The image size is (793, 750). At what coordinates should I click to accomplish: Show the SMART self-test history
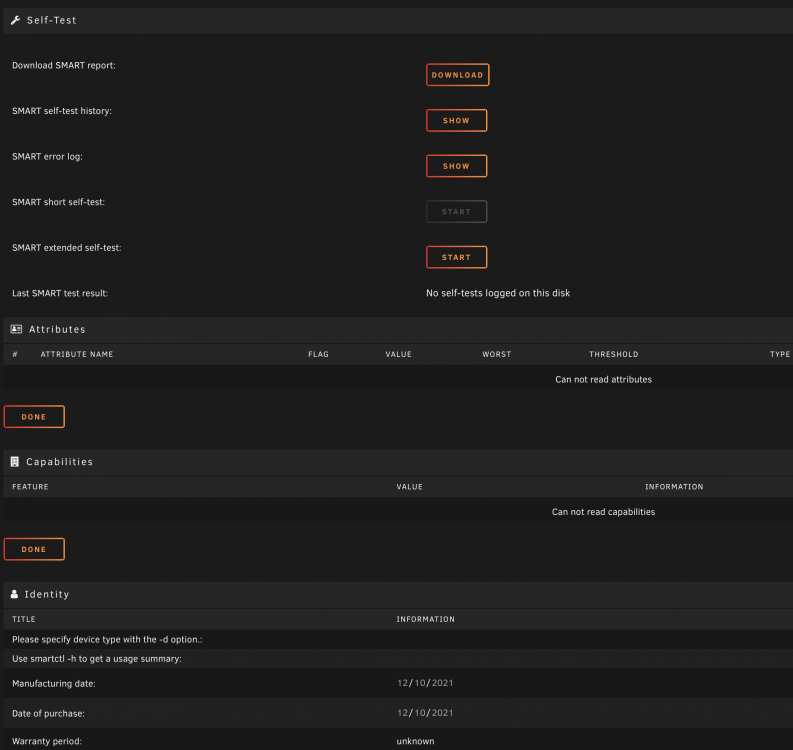click(x=456, y=120)
